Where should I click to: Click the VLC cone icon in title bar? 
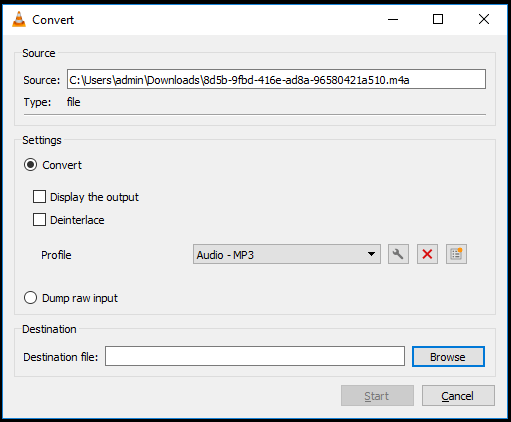tap(19, 19)
